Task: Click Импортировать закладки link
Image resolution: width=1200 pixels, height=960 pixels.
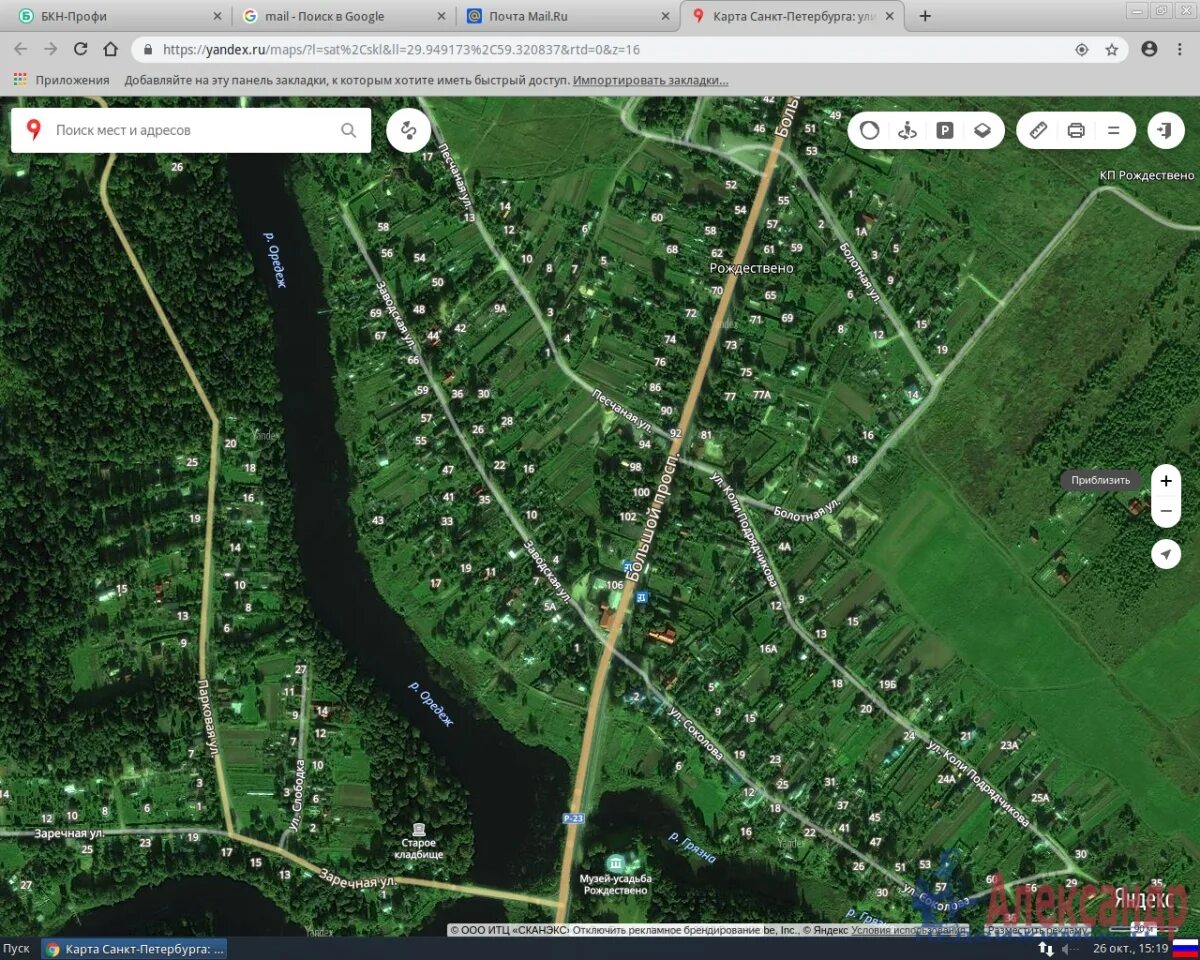Action: [650, 80]
